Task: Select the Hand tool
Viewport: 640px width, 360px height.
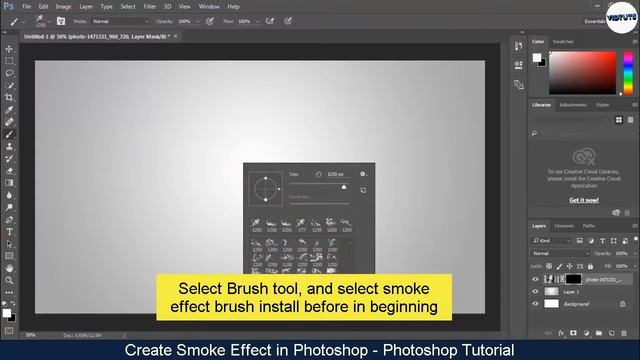Action: pyautogui.click(x=9, y=268)
